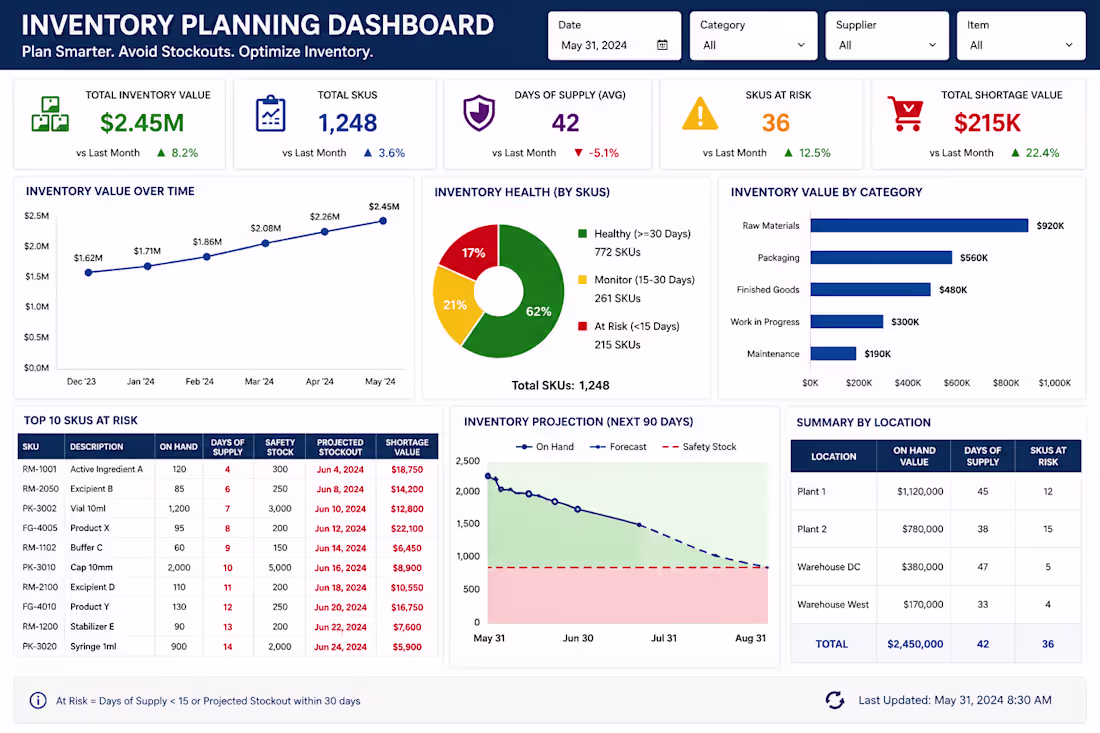Click the green inventory boxes icon
The image size is (1100, 733).
(50, 114)
